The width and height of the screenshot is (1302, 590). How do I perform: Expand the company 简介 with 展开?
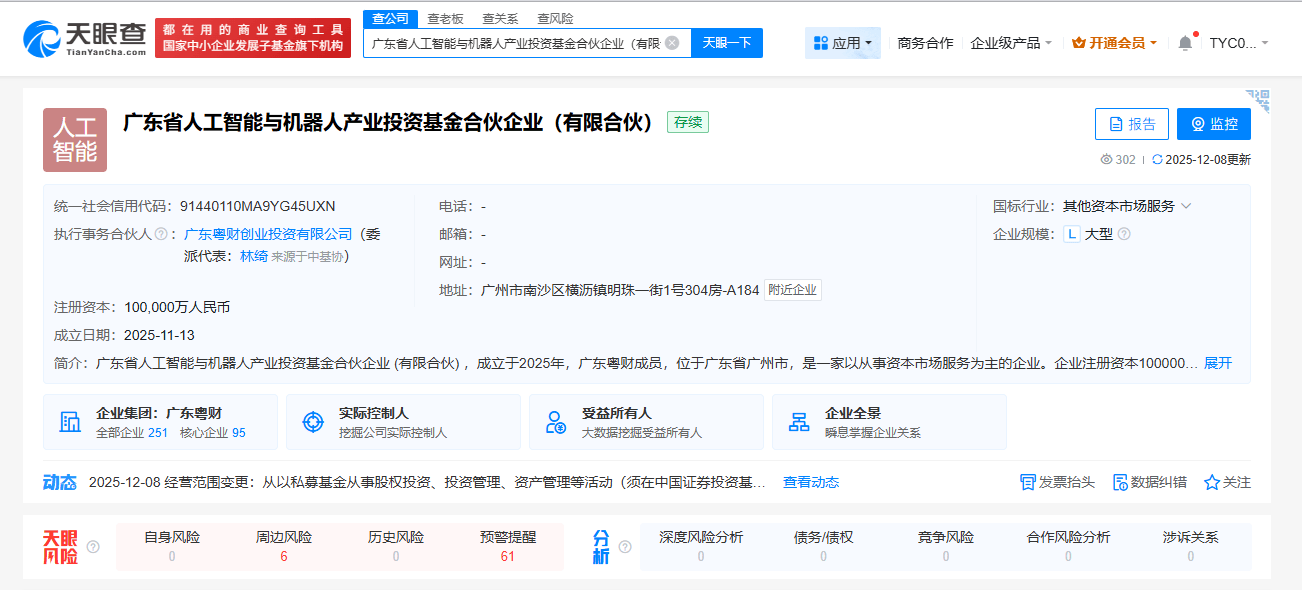click(1218, 363)
